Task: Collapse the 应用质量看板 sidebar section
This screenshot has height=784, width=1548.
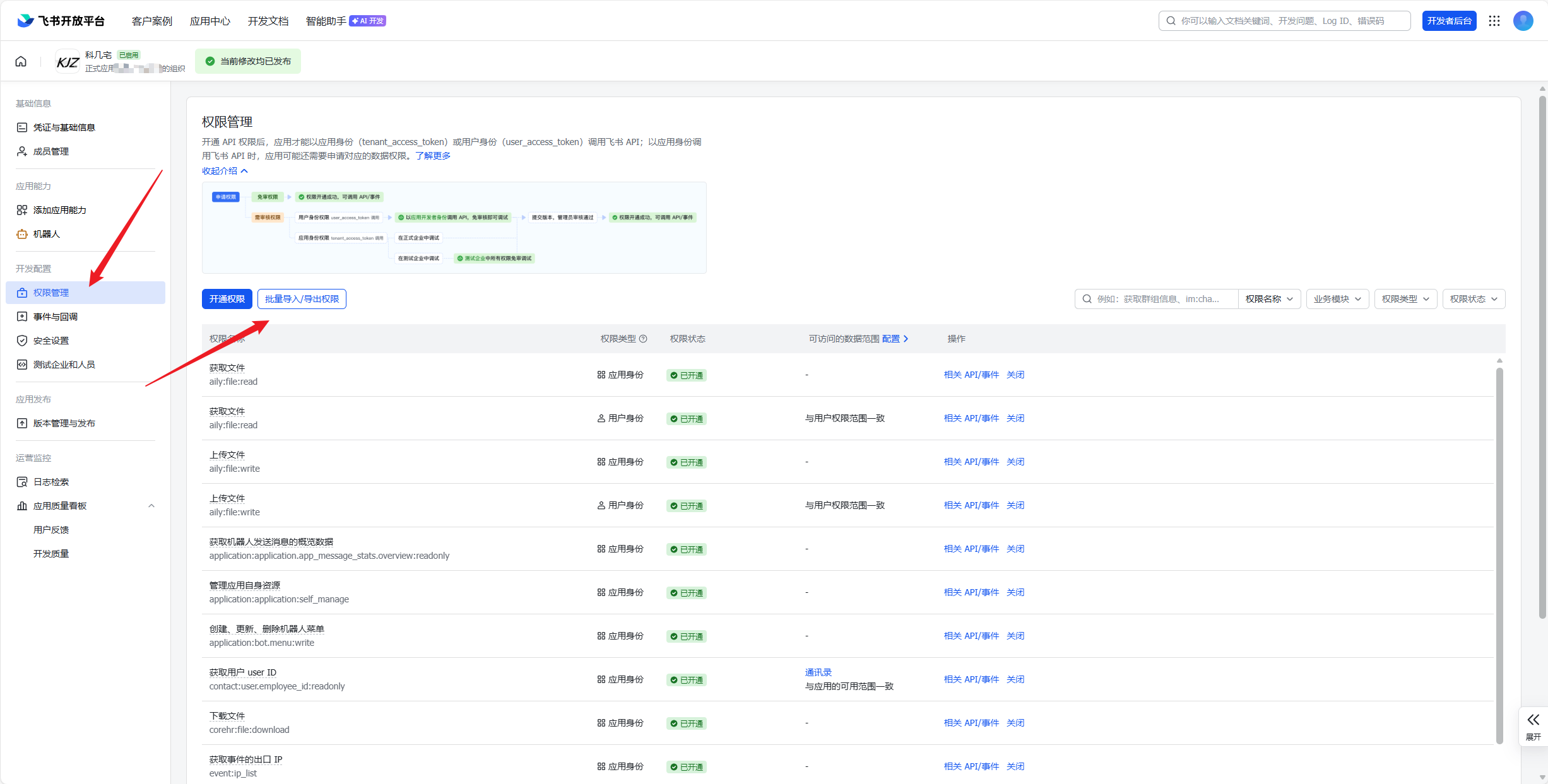Action: (151, 506)
